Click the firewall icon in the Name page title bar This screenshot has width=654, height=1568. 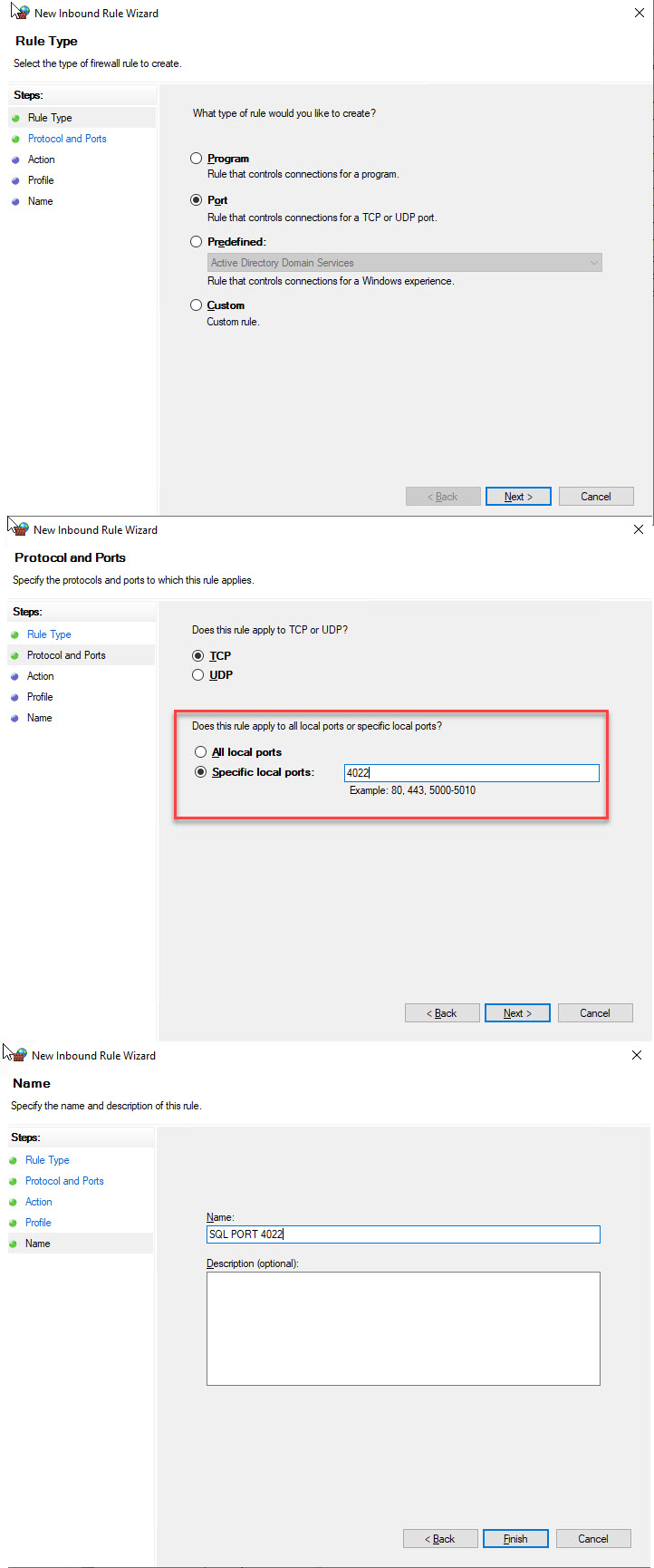tap(17, 1055)
